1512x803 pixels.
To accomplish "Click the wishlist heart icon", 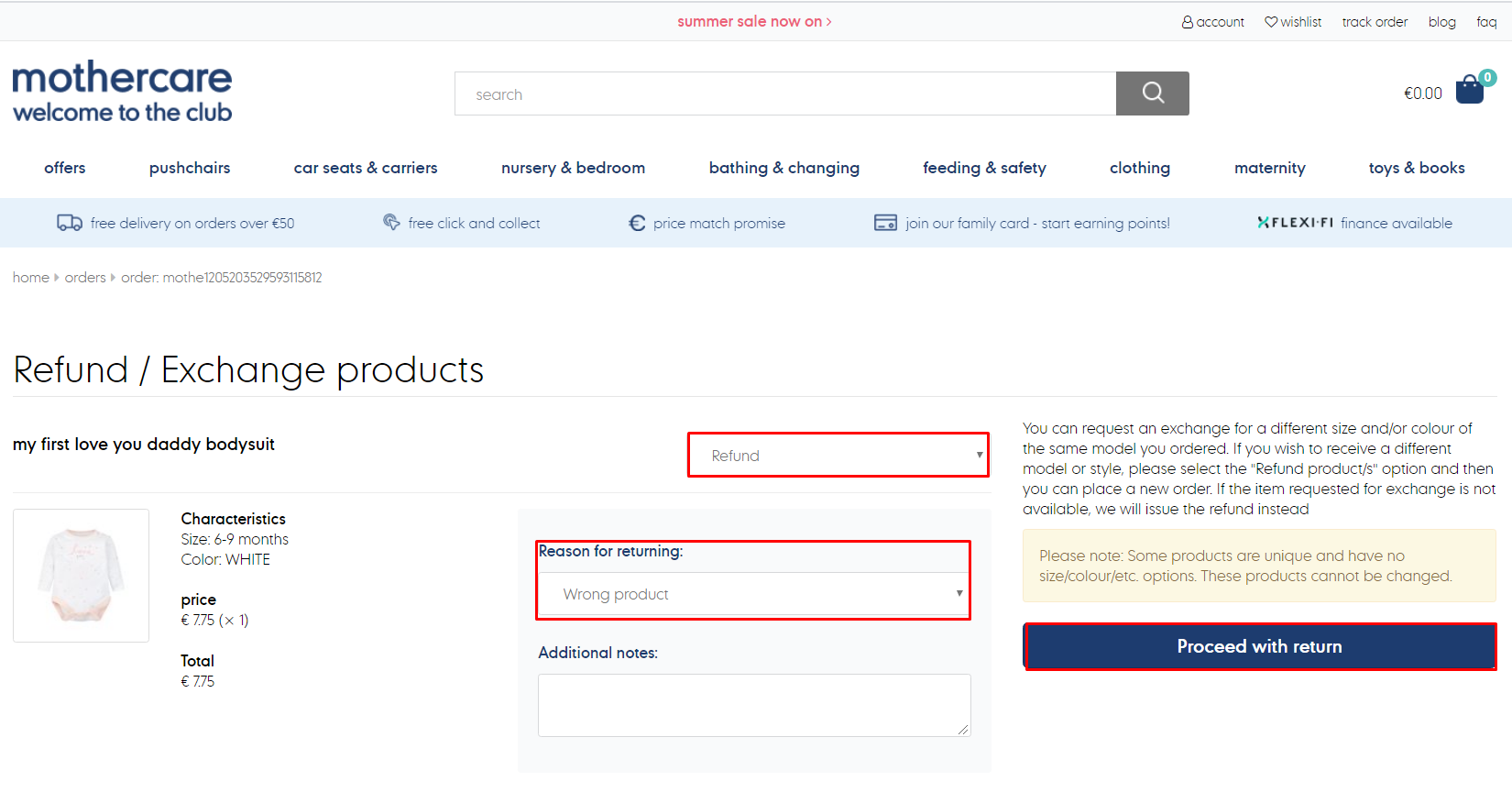I will click(x=1271, y=22).
